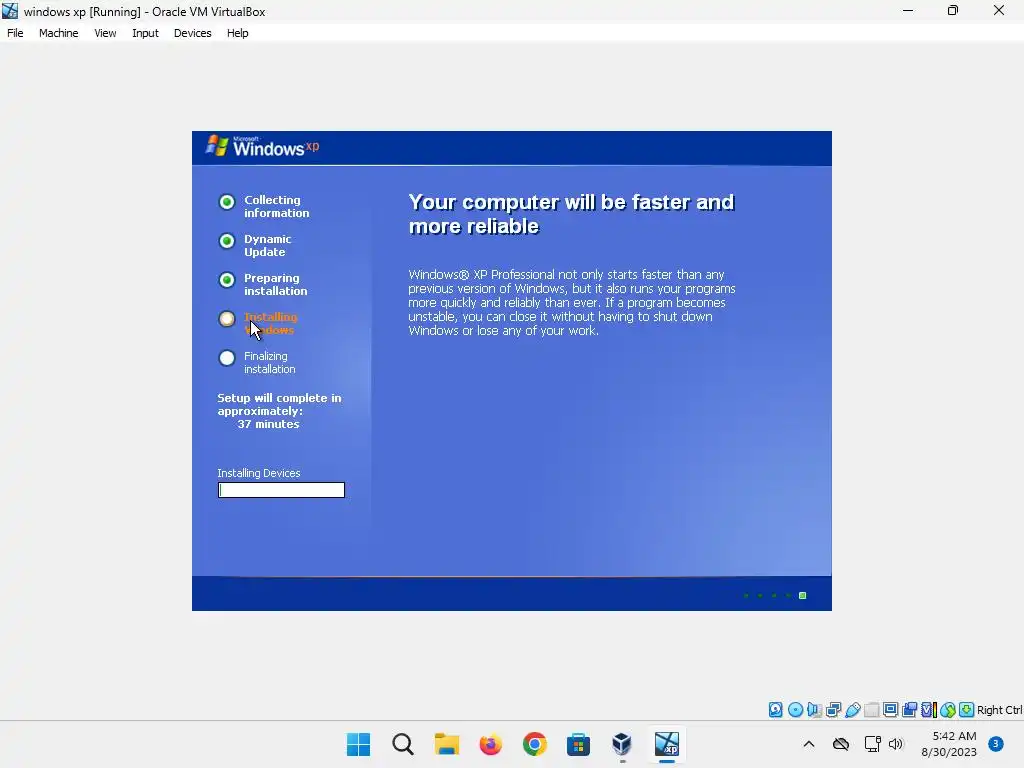Click the CPU virtualization status icon
The image size is (1024, 768).
pos(929,710)
